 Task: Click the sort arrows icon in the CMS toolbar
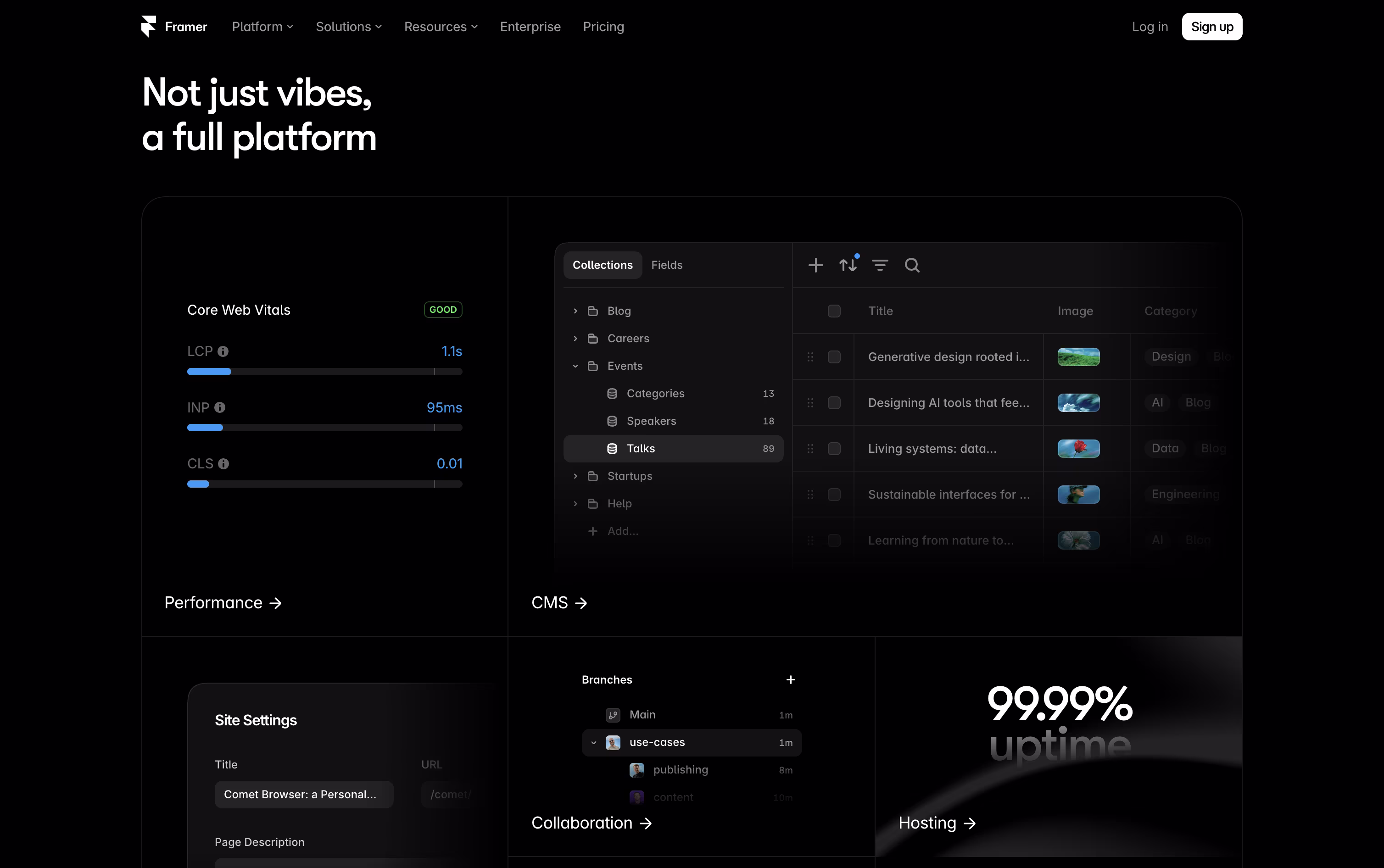coord(848,265)
